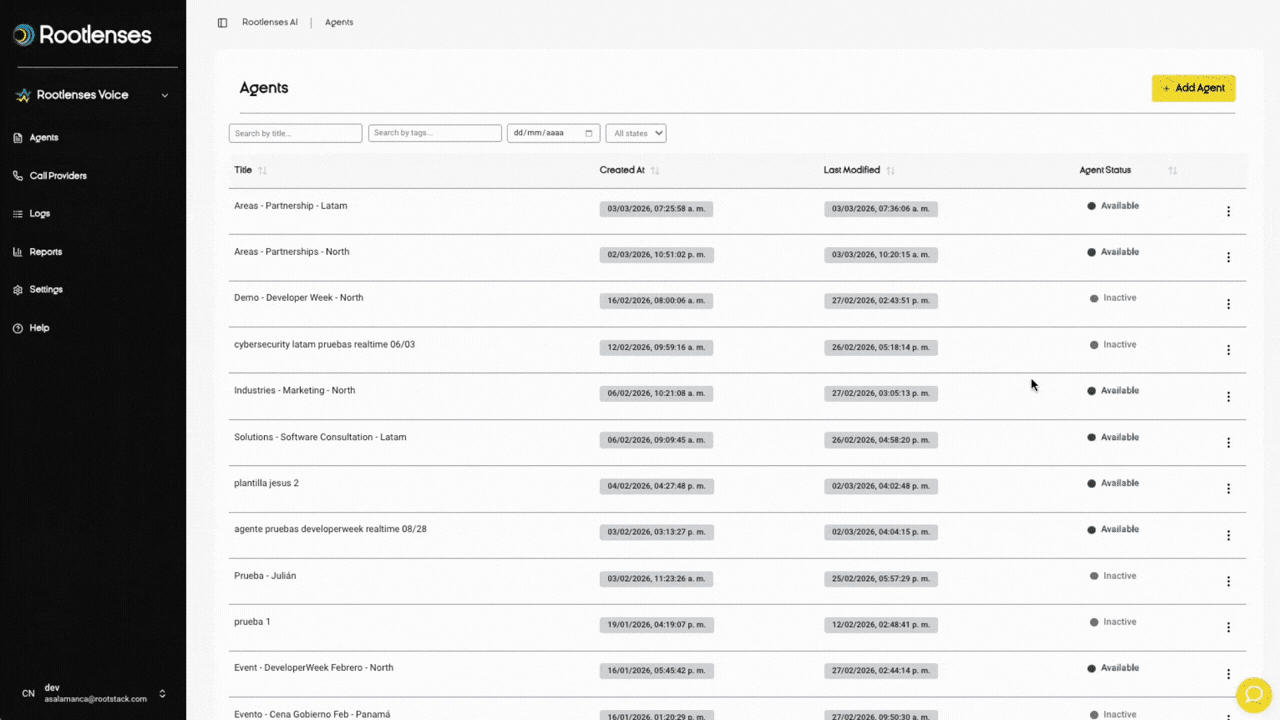Click calendar icon in date filter
The height and width of the screenshot is (720, 1280).
pyautogui.click(x=589, y=133)
